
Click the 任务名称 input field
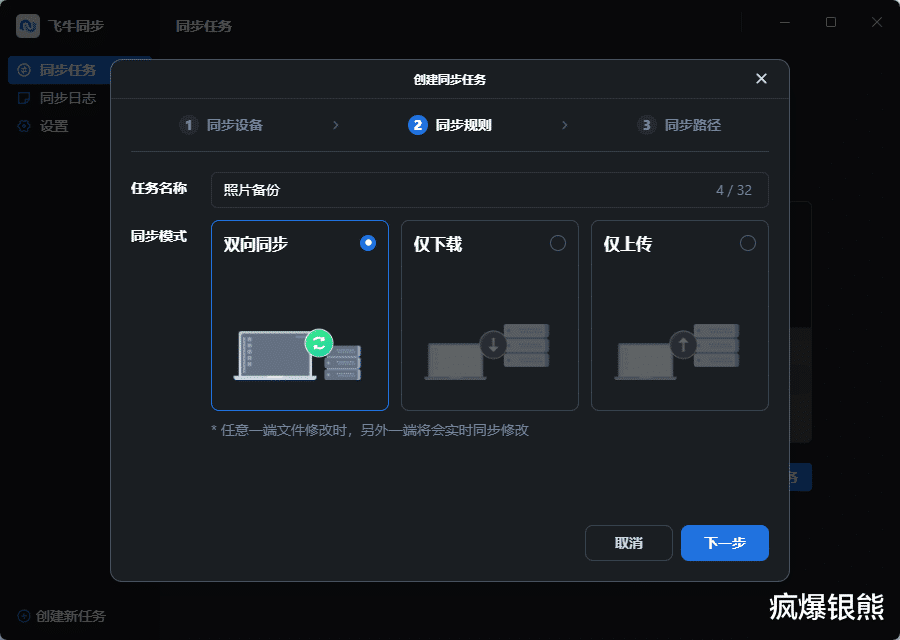(x=490, y=190)
